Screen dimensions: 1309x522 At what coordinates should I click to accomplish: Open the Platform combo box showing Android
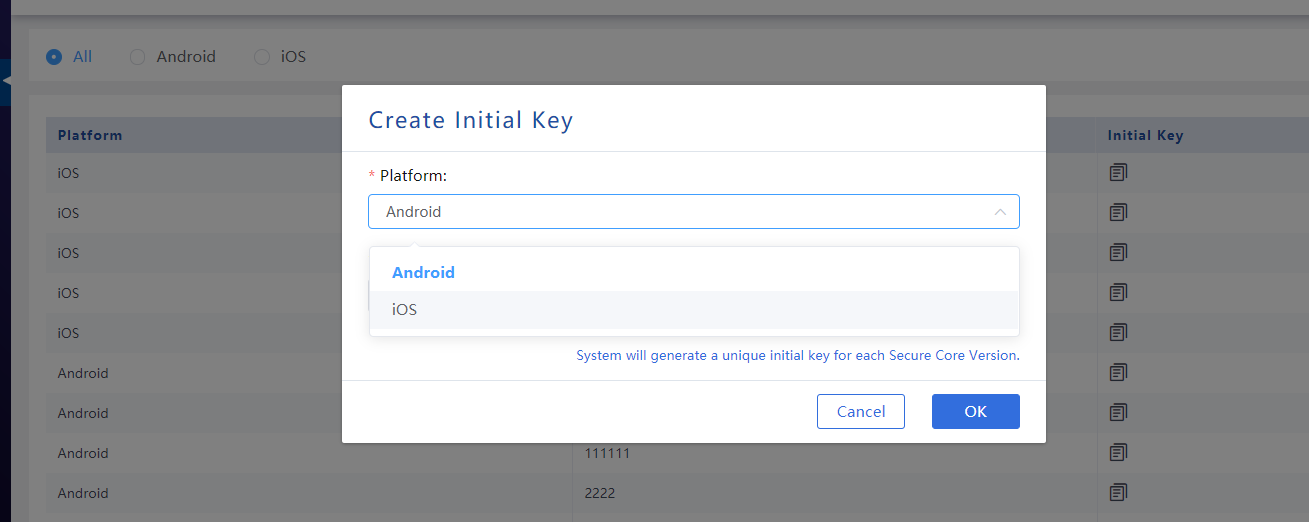tap(694, 212)
